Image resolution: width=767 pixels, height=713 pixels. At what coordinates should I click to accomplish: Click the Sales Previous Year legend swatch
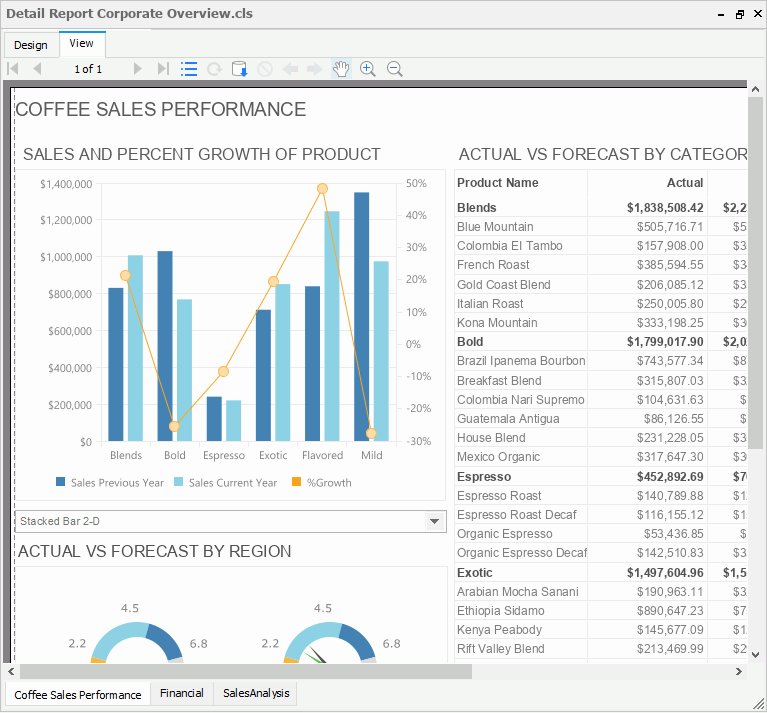61,482
